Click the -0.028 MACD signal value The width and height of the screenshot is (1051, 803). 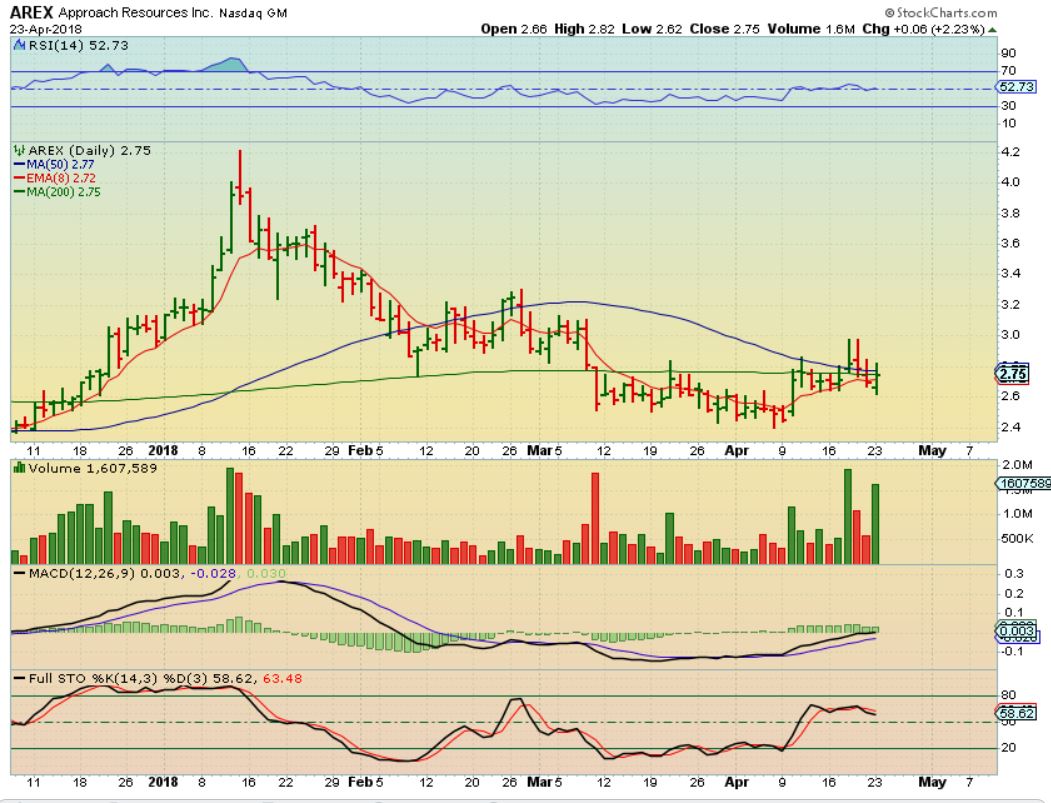213,574
